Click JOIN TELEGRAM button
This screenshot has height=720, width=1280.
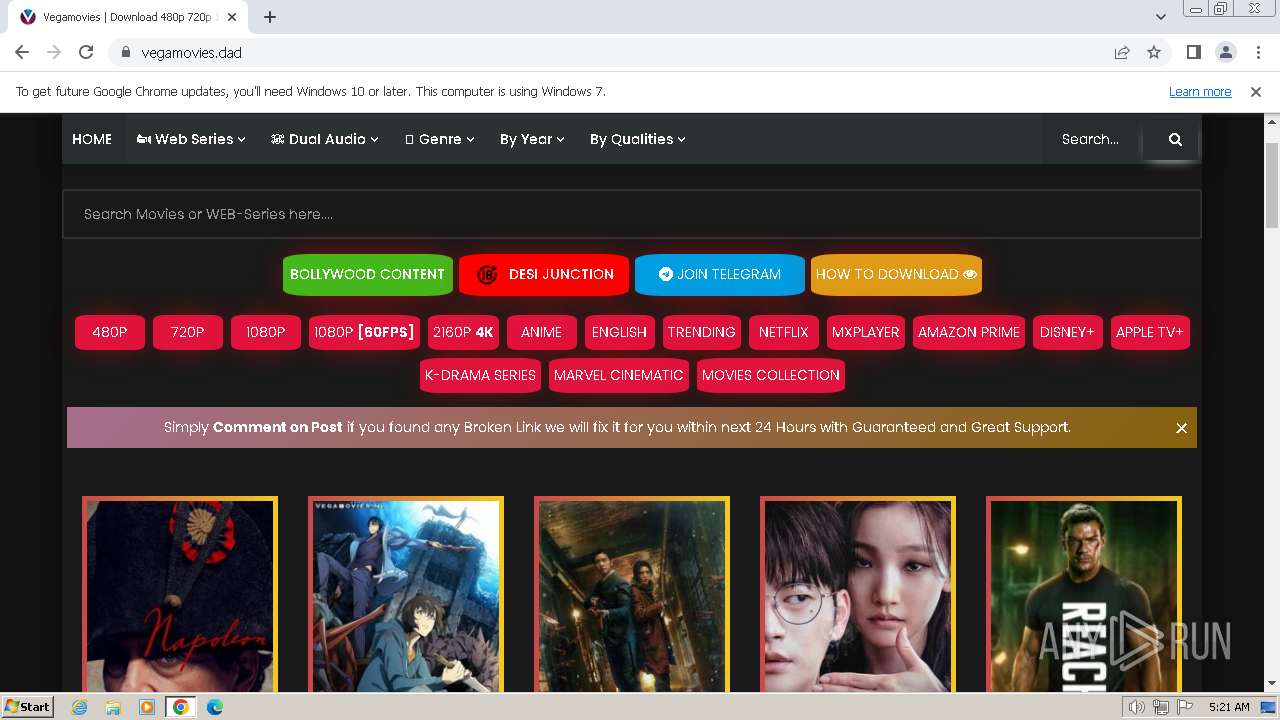tap(720, 274)
